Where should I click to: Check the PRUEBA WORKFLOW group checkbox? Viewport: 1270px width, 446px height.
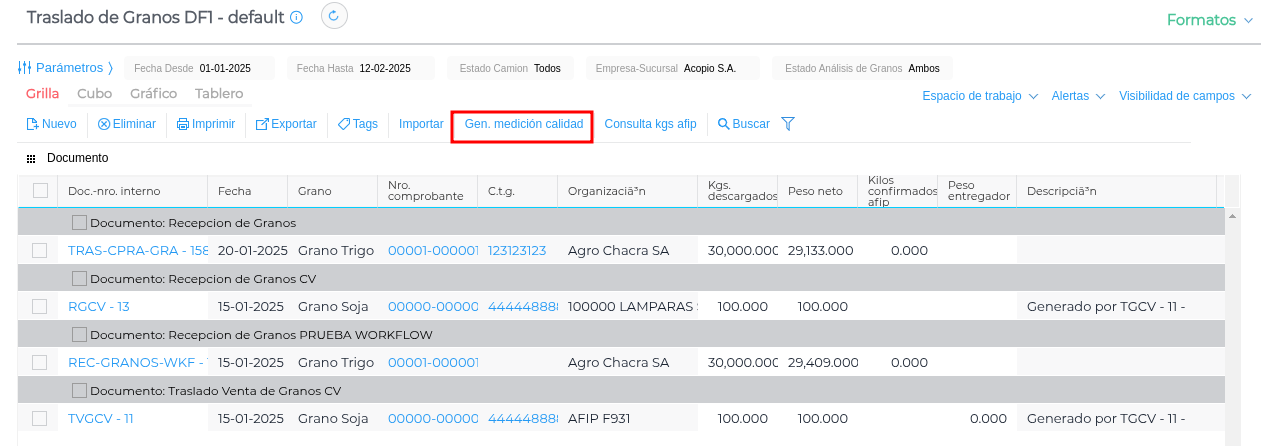79,334
